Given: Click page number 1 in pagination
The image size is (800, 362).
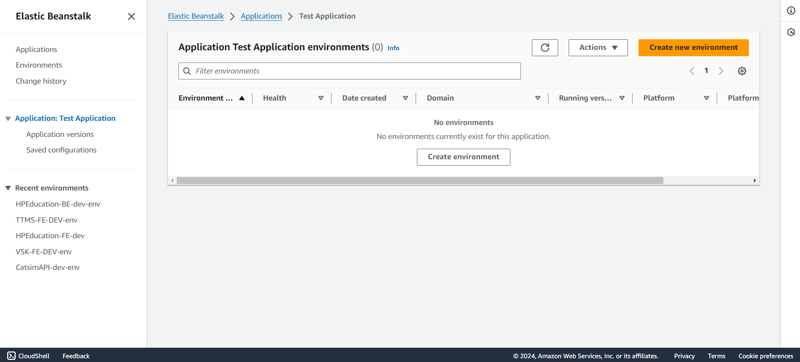Looking at the screenshot, I should tap(706, 71).
